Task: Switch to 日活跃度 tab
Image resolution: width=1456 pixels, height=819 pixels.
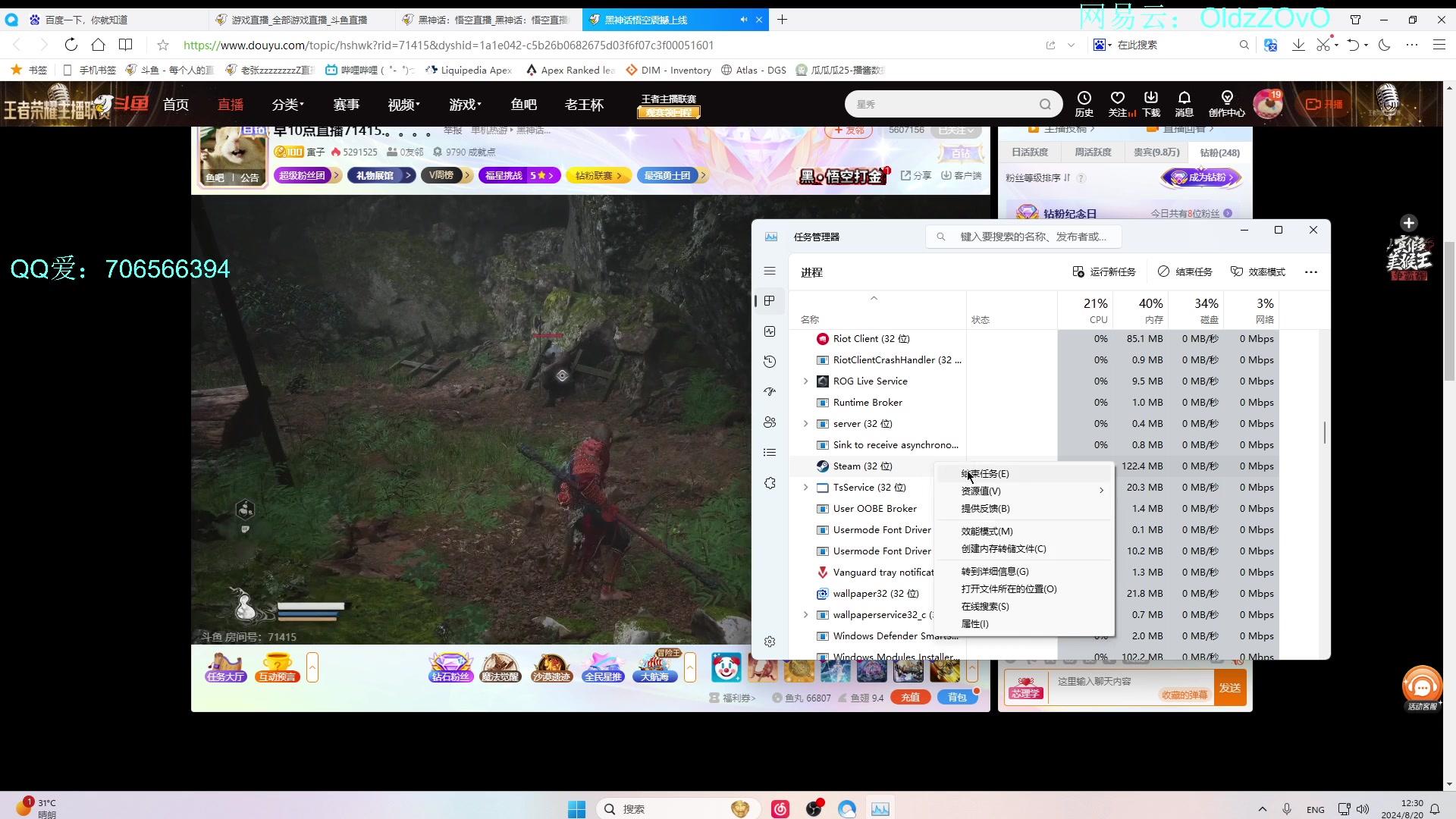Action: (1030, 152)
